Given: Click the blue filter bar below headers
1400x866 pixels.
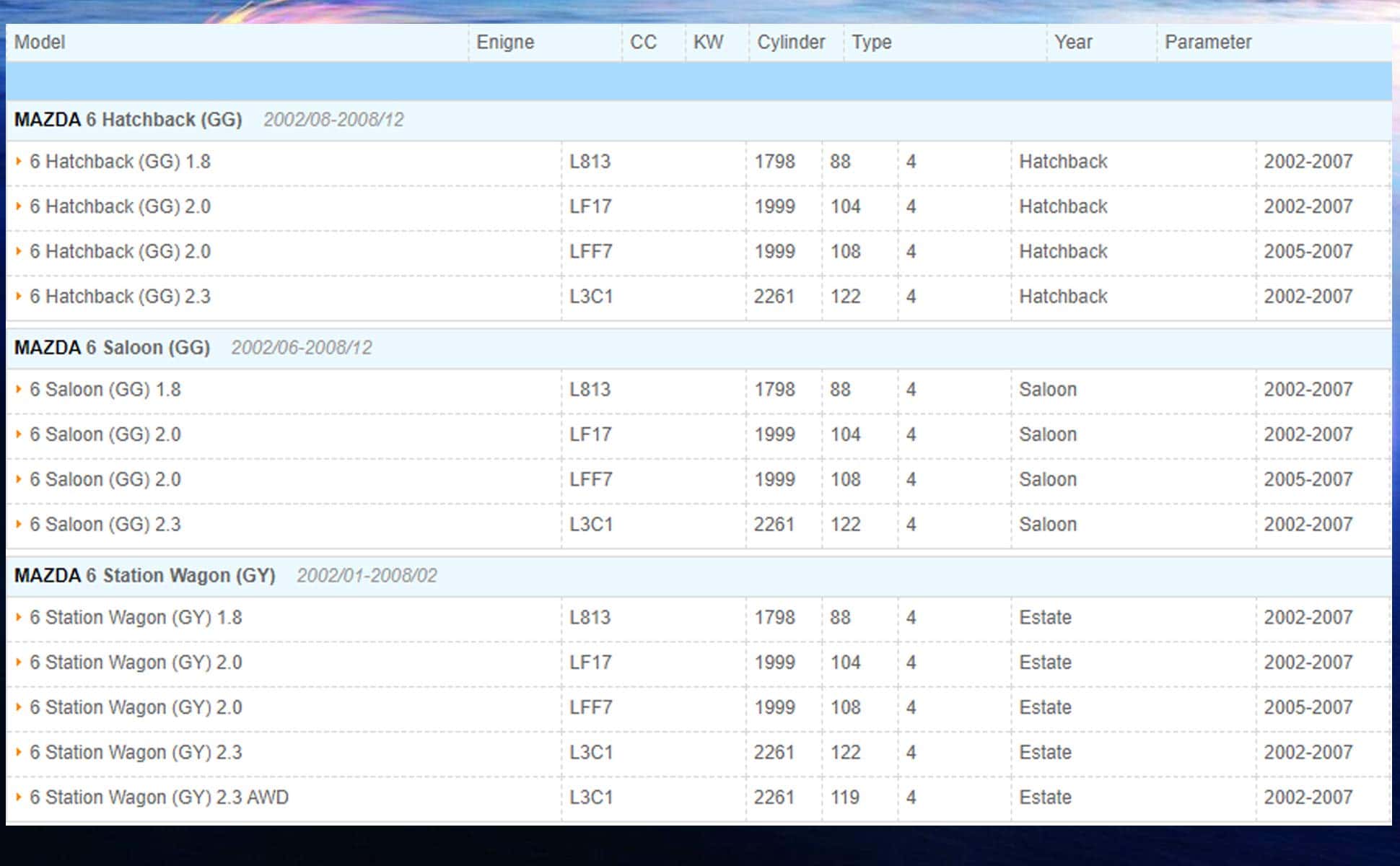Looking at the screenshot, I should point(699,81).
